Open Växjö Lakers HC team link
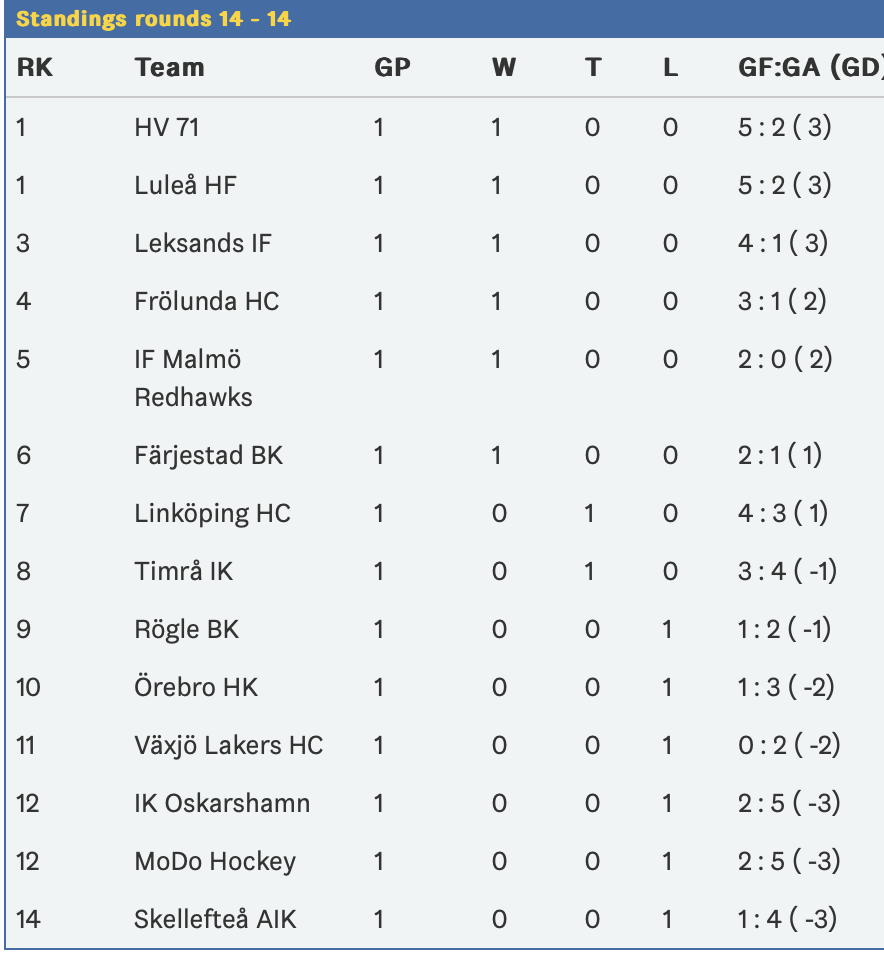The height and width of the screenshot is (954, 884). pyautogui.click(x=229, y=746)
